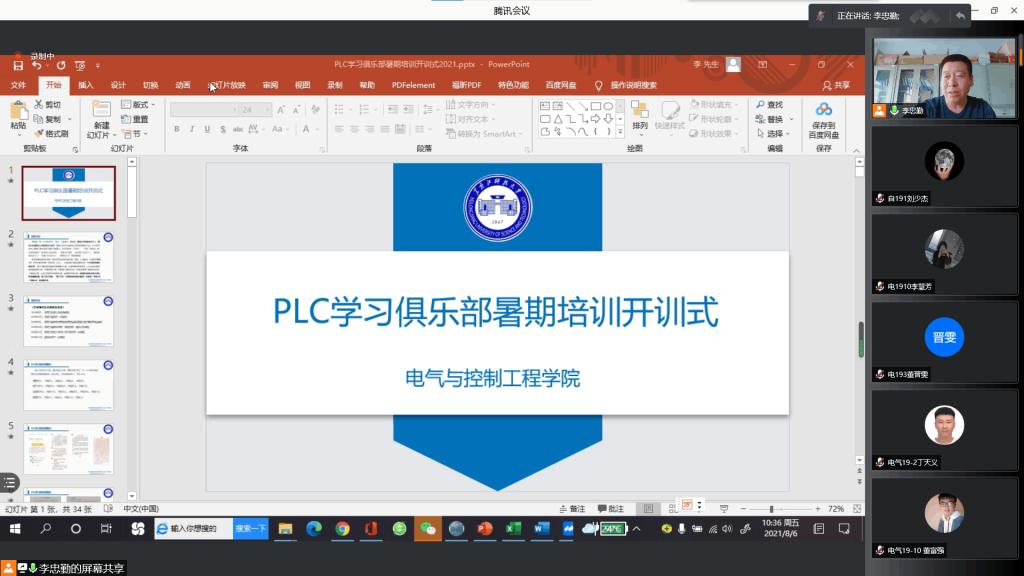Click the Save icon in Quick Access Toolbar
Screen dimensions: 1024x576
click(x=18, y=66)
